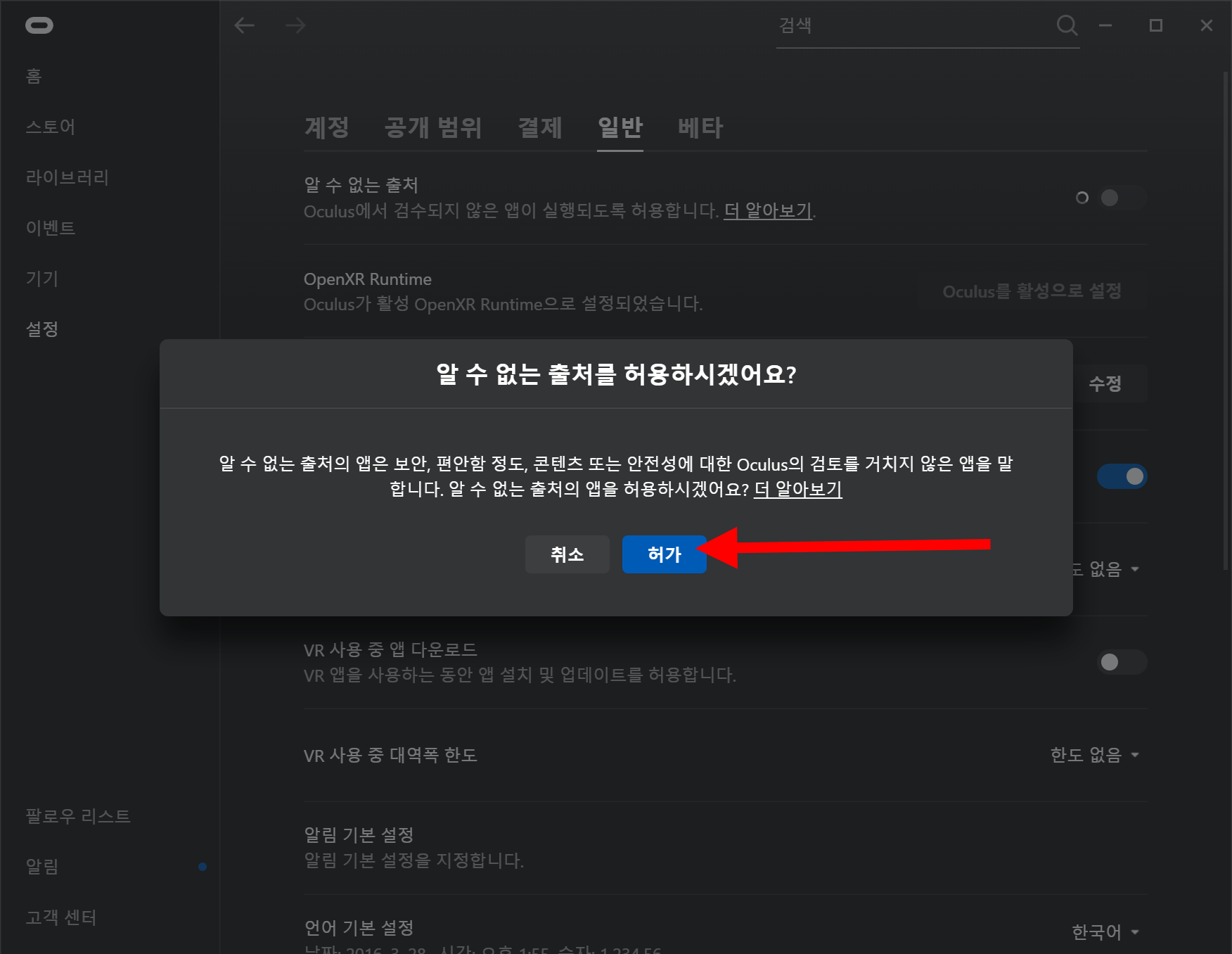
Task: Close the Oculus window
Action: click(1207, 25)
